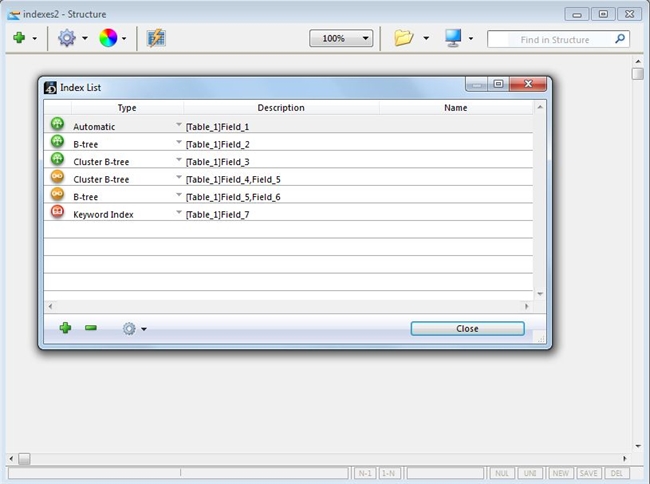Click Structure window vertical scrollbar thumb
Viewport: 650px width, 484px height.
(x=638, y=74)
